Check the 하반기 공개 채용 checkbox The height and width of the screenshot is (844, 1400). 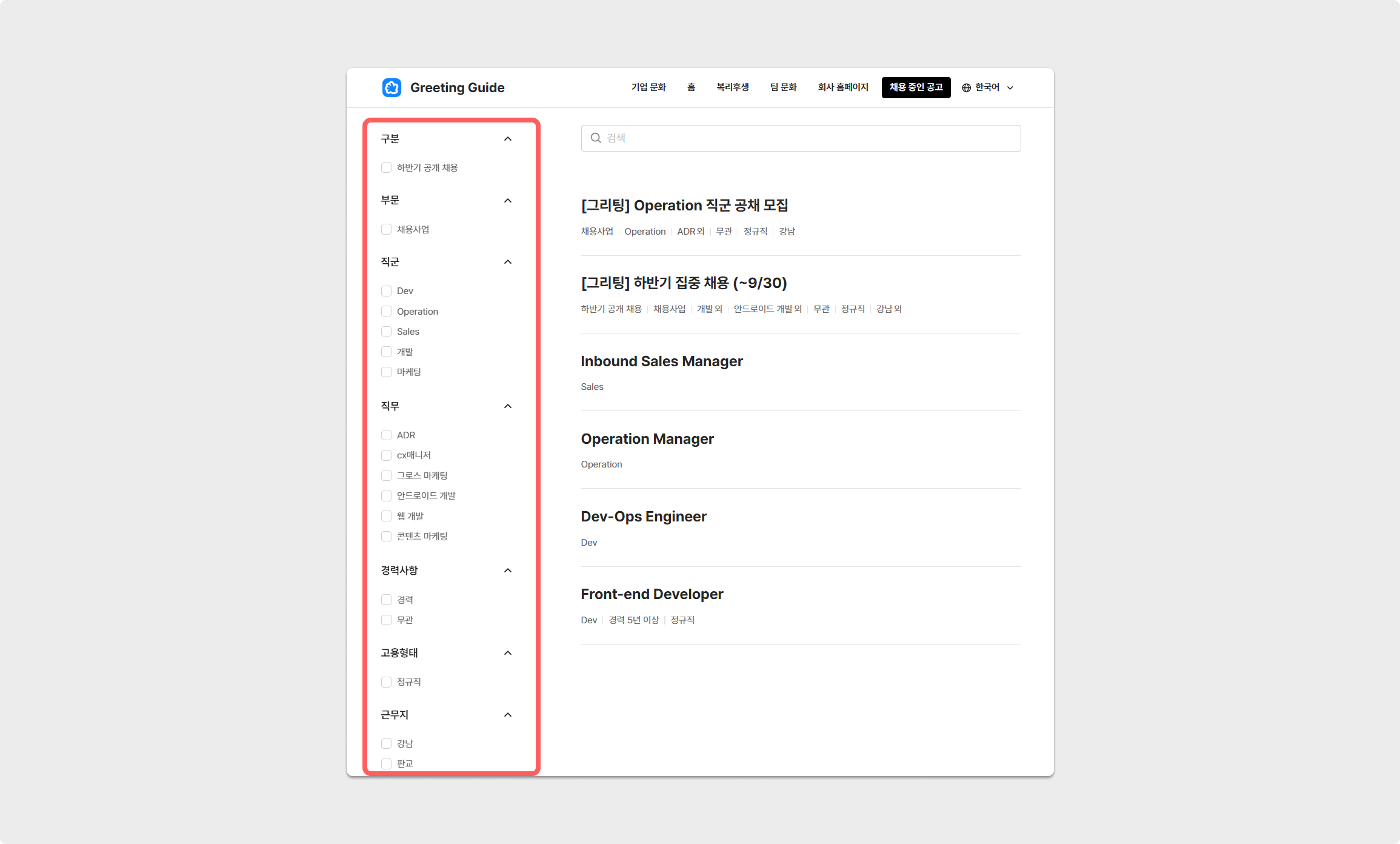click(x=386, y=168)
